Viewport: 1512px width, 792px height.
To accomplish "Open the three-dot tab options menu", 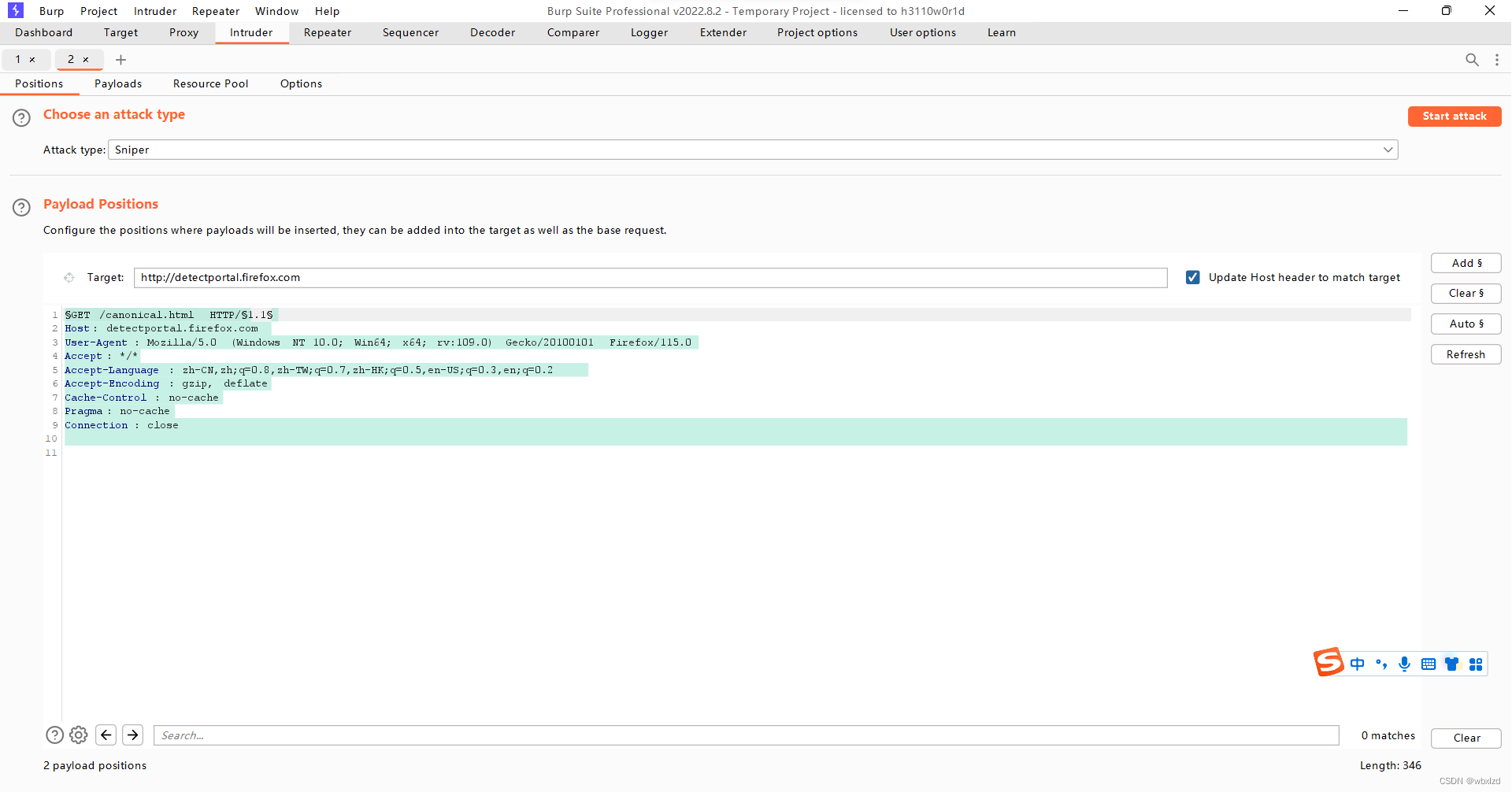I will point(1497,60).
